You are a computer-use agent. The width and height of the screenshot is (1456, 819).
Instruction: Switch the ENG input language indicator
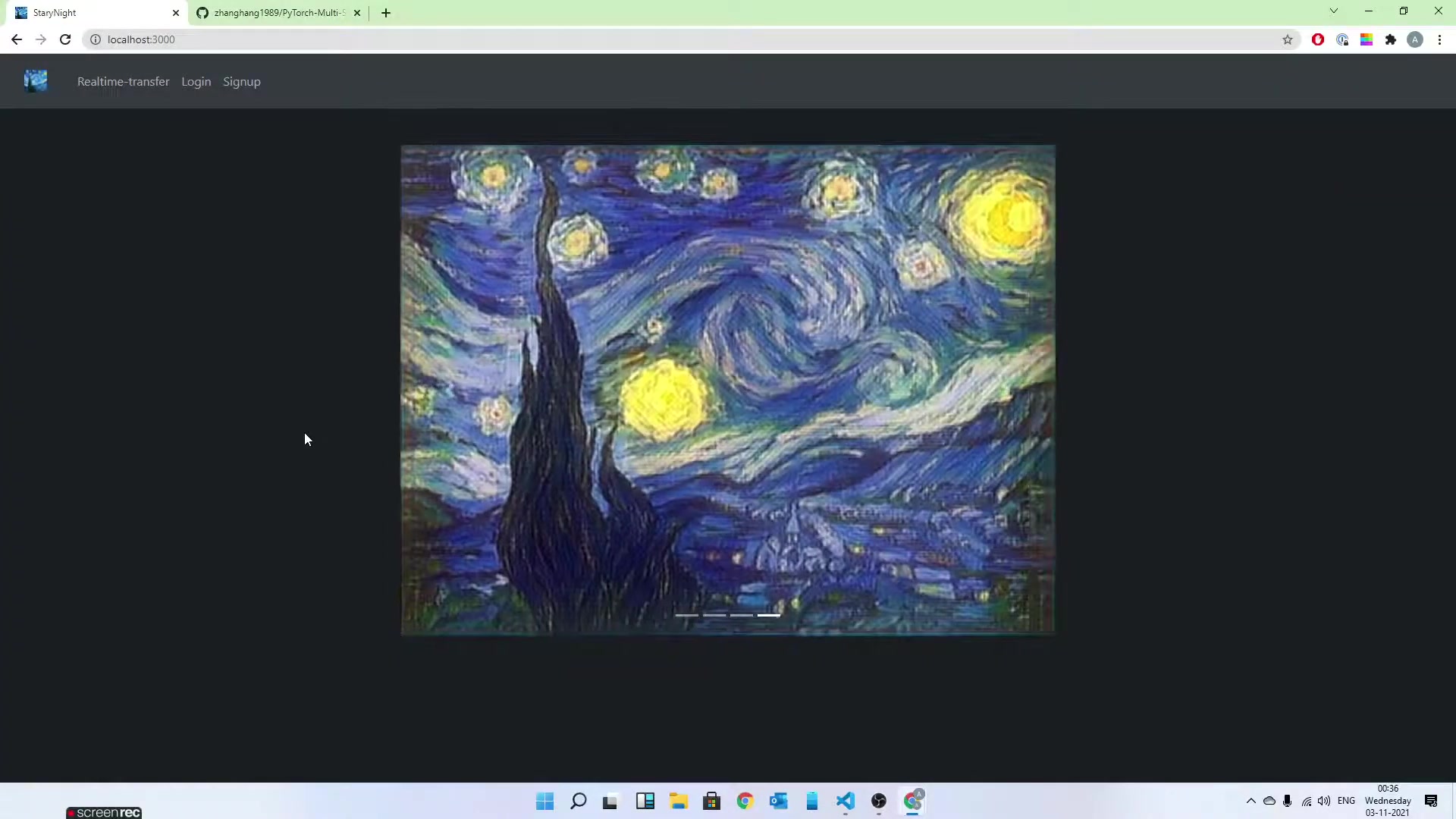click(1347, 801)
